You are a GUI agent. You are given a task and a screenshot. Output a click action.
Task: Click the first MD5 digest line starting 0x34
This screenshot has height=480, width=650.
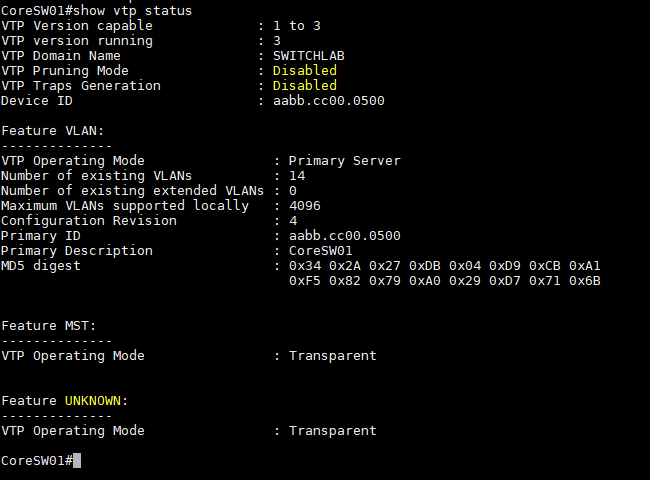[x=445, y=266]
